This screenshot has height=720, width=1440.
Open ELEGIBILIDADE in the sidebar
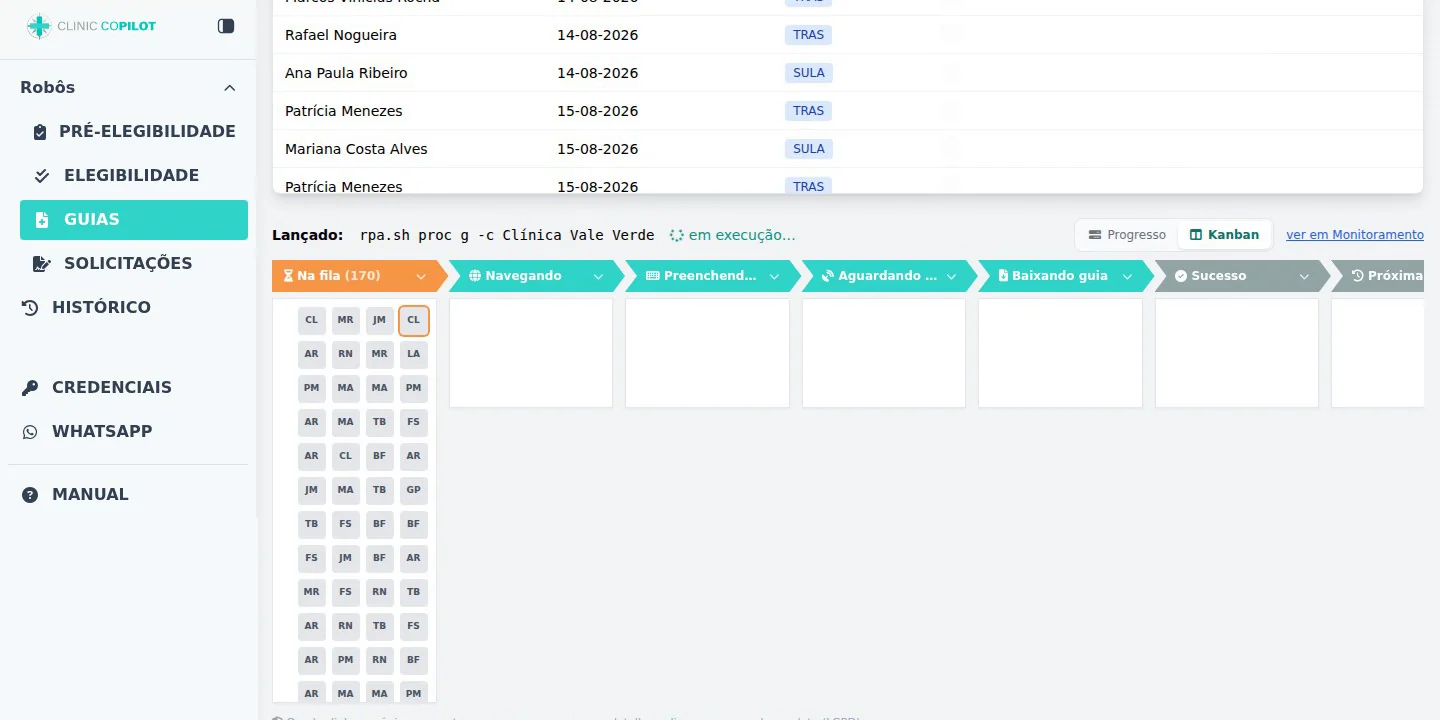(x=134, y=176)
